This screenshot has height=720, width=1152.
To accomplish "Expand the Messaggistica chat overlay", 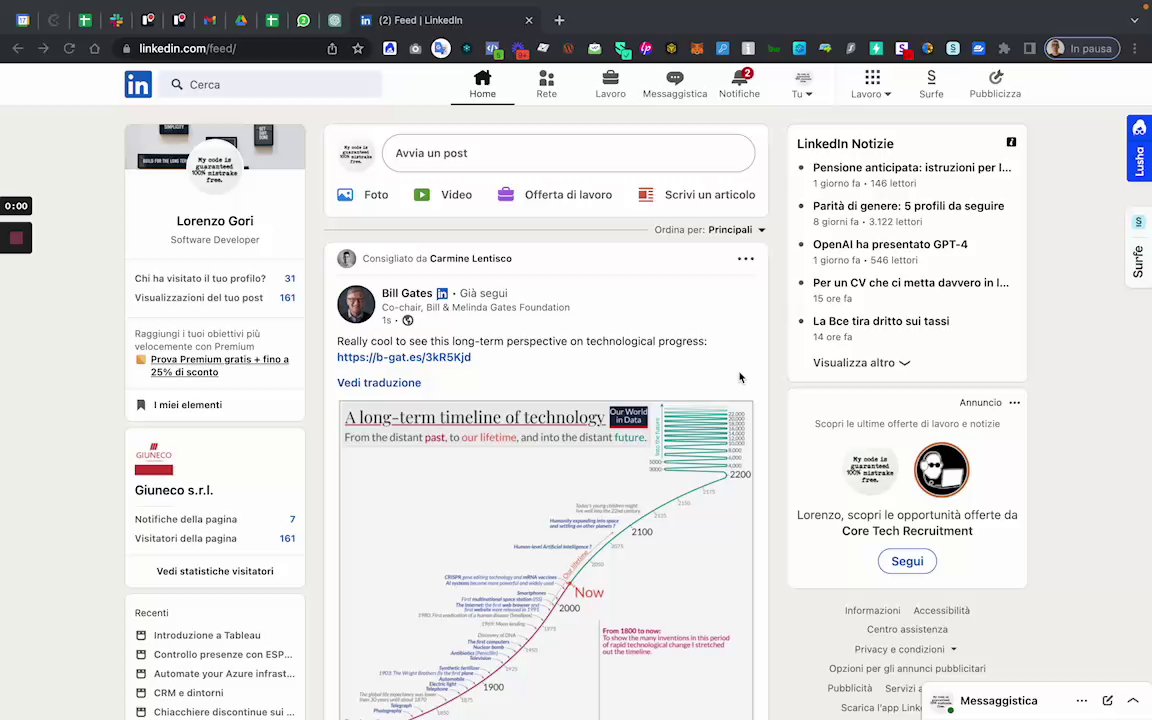I will click(x=1133, y=701).
